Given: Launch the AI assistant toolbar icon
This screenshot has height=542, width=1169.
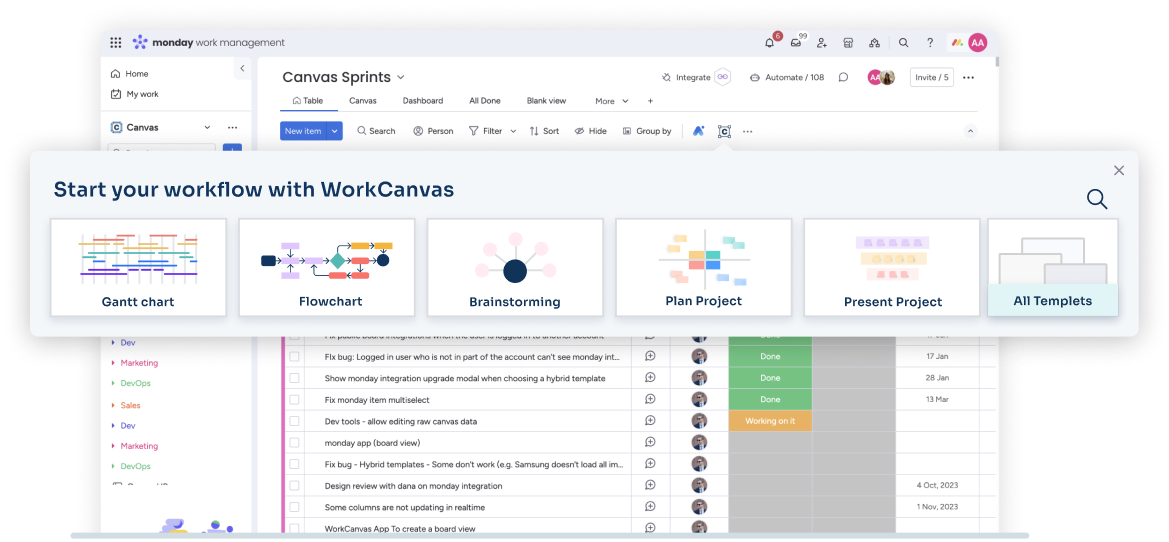Looking at the screenshot, I should 699,130.
